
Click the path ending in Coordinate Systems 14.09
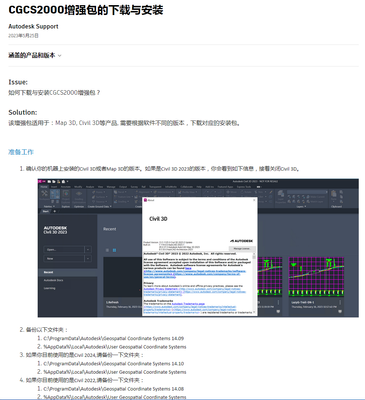click(114, 338)
